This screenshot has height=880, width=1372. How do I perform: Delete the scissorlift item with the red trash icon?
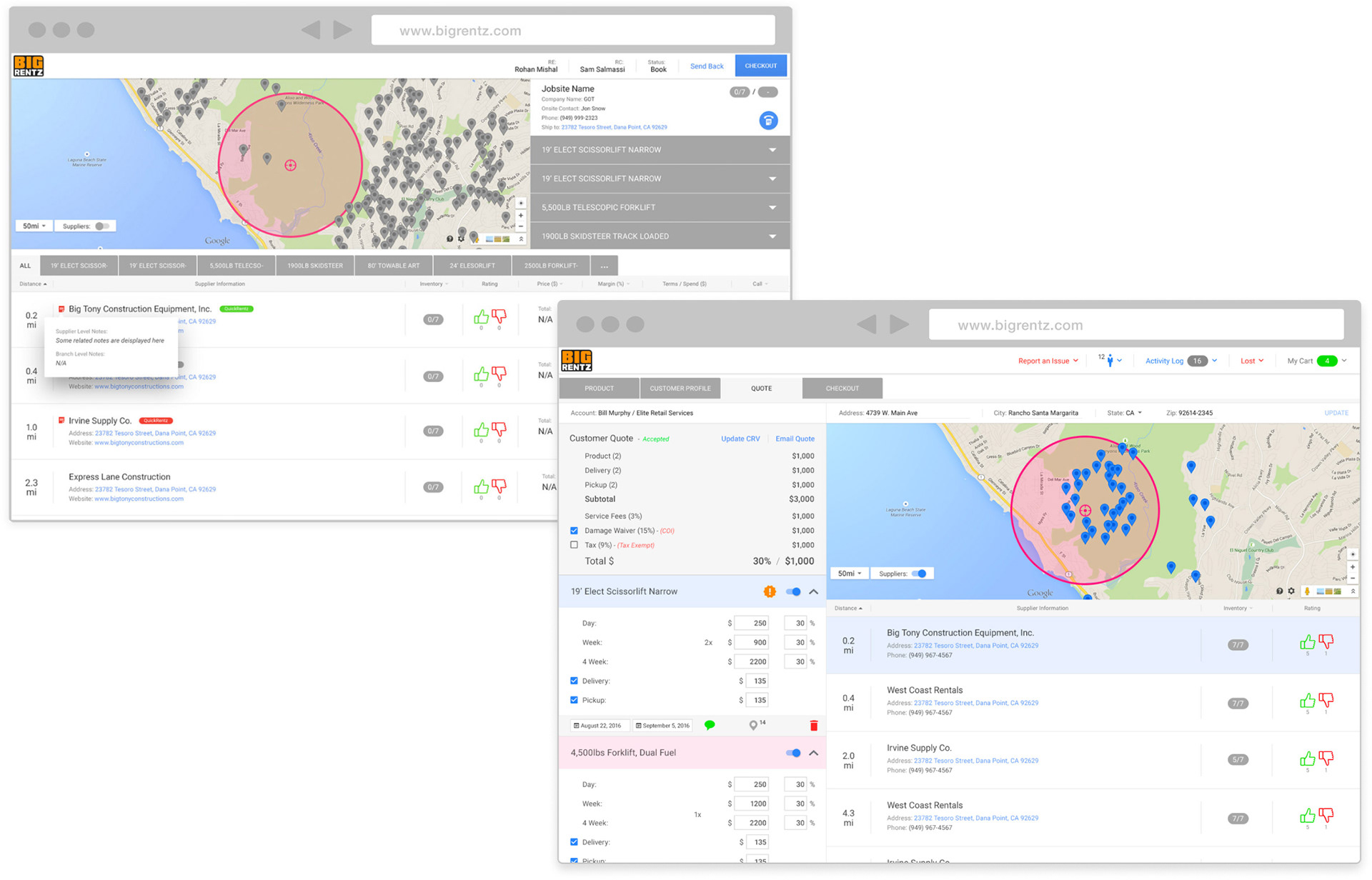tap(814, 726)
